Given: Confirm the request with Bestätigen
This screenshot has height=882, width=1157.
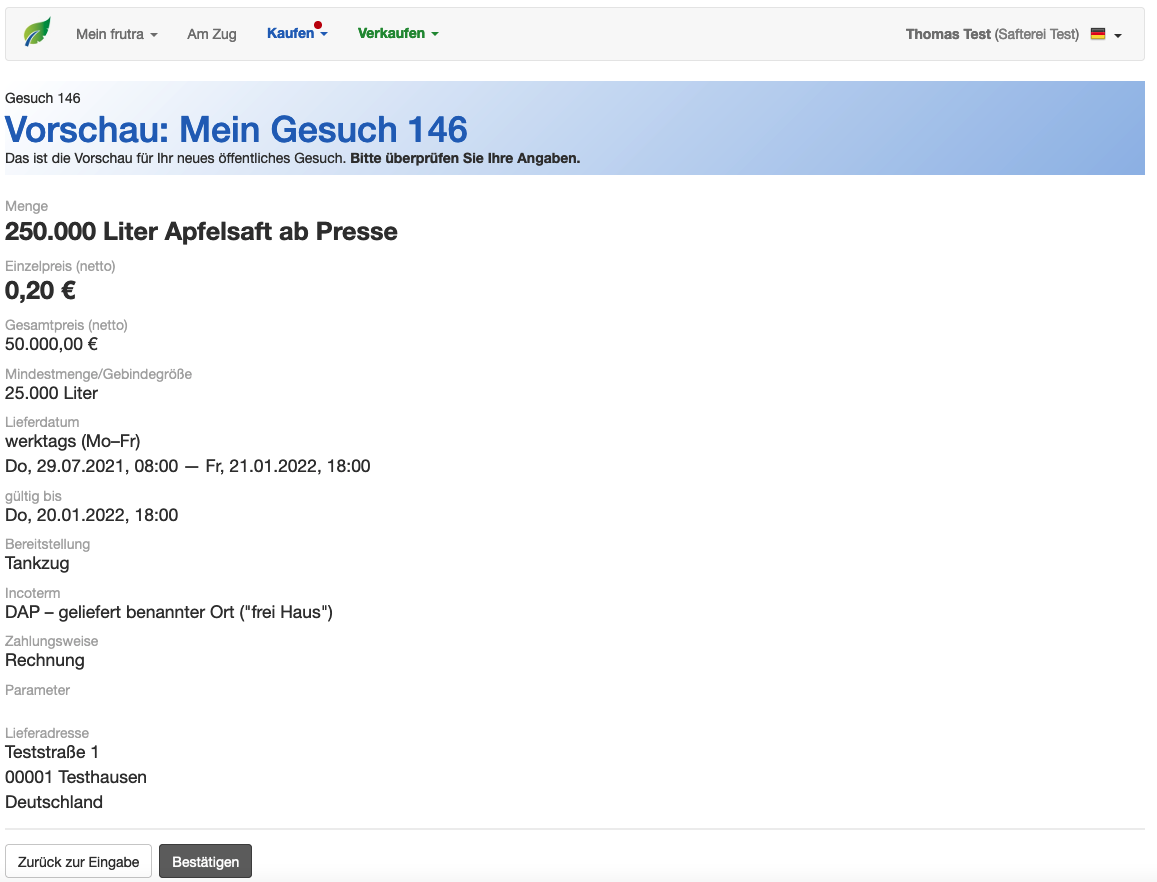Looking at the screenshot, I should point(205,861).
